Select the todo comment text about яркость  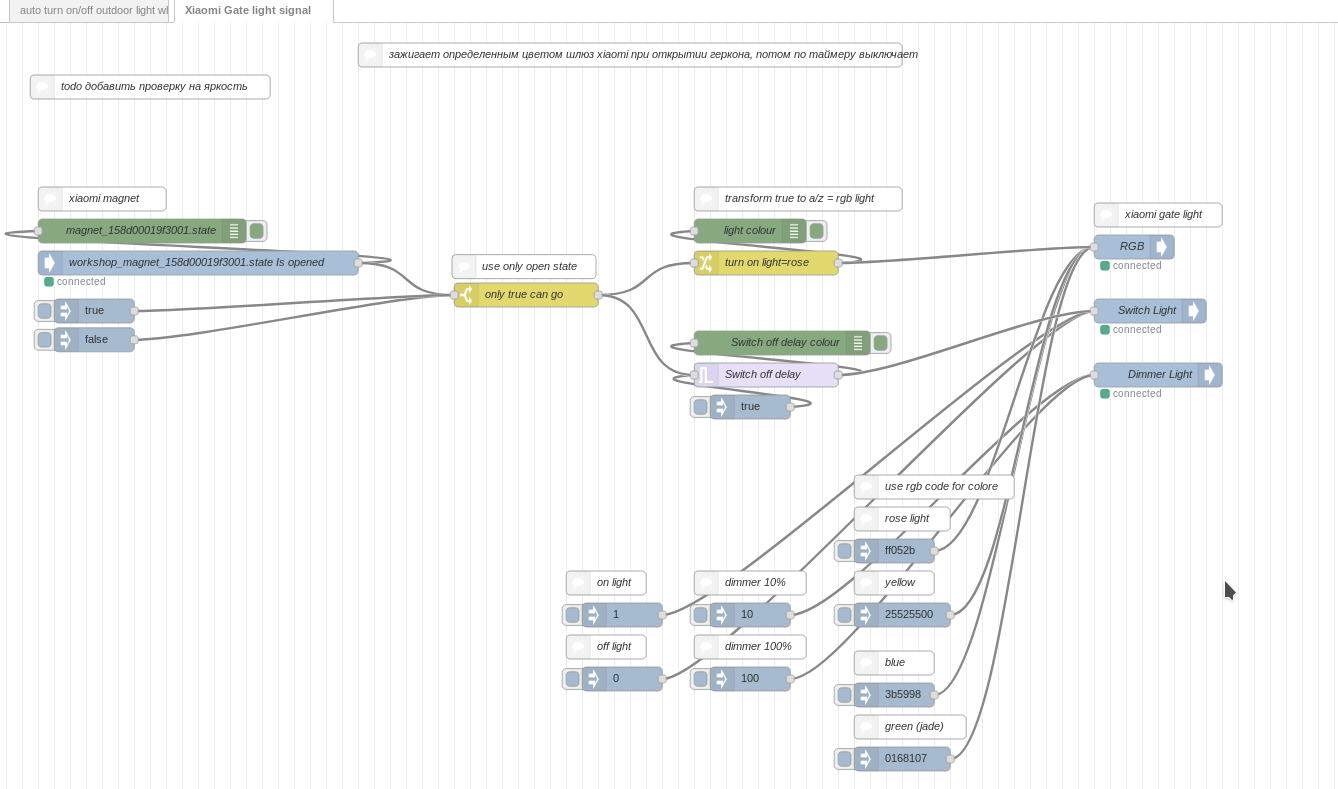(x=154, y=87)
